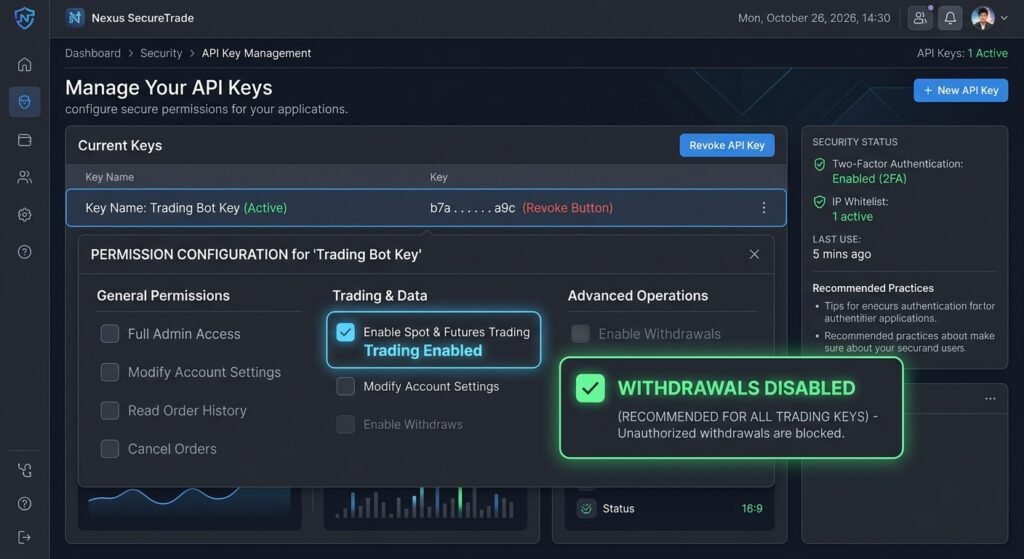The height and width of the screenshot is (559, 1024).
Task: Open the notifications bell
Action: 950,18
